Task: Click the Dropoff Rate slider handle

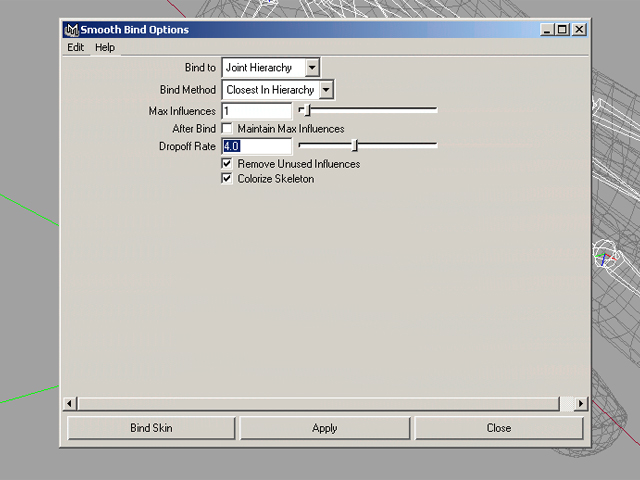Action: [x=355, y=145]
